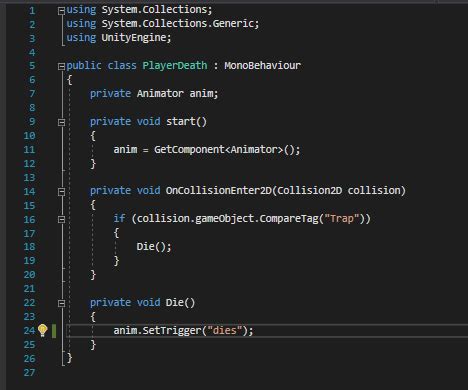Click the Collision2D parameter type
The height and width of the screenshot is (390, 468).
[x=309, y=190]
